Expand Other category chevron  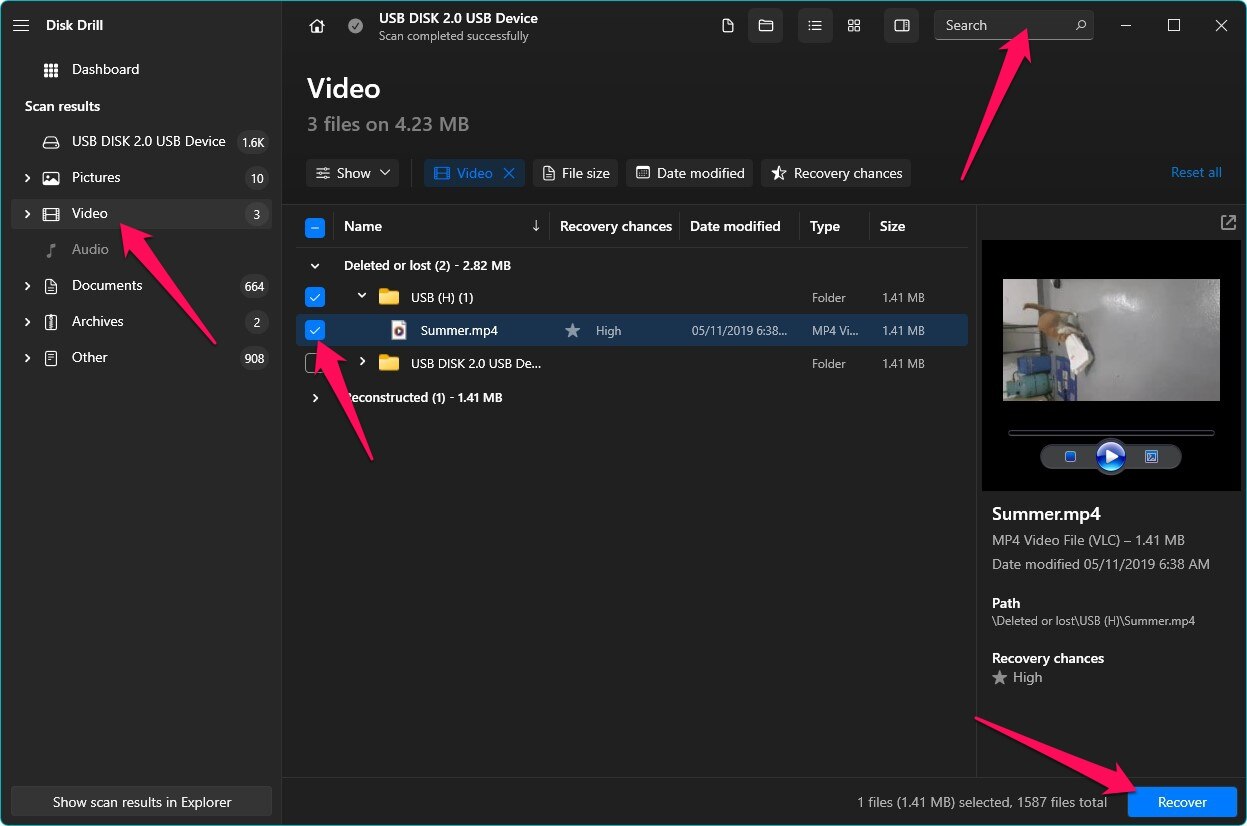pos(27,358)
